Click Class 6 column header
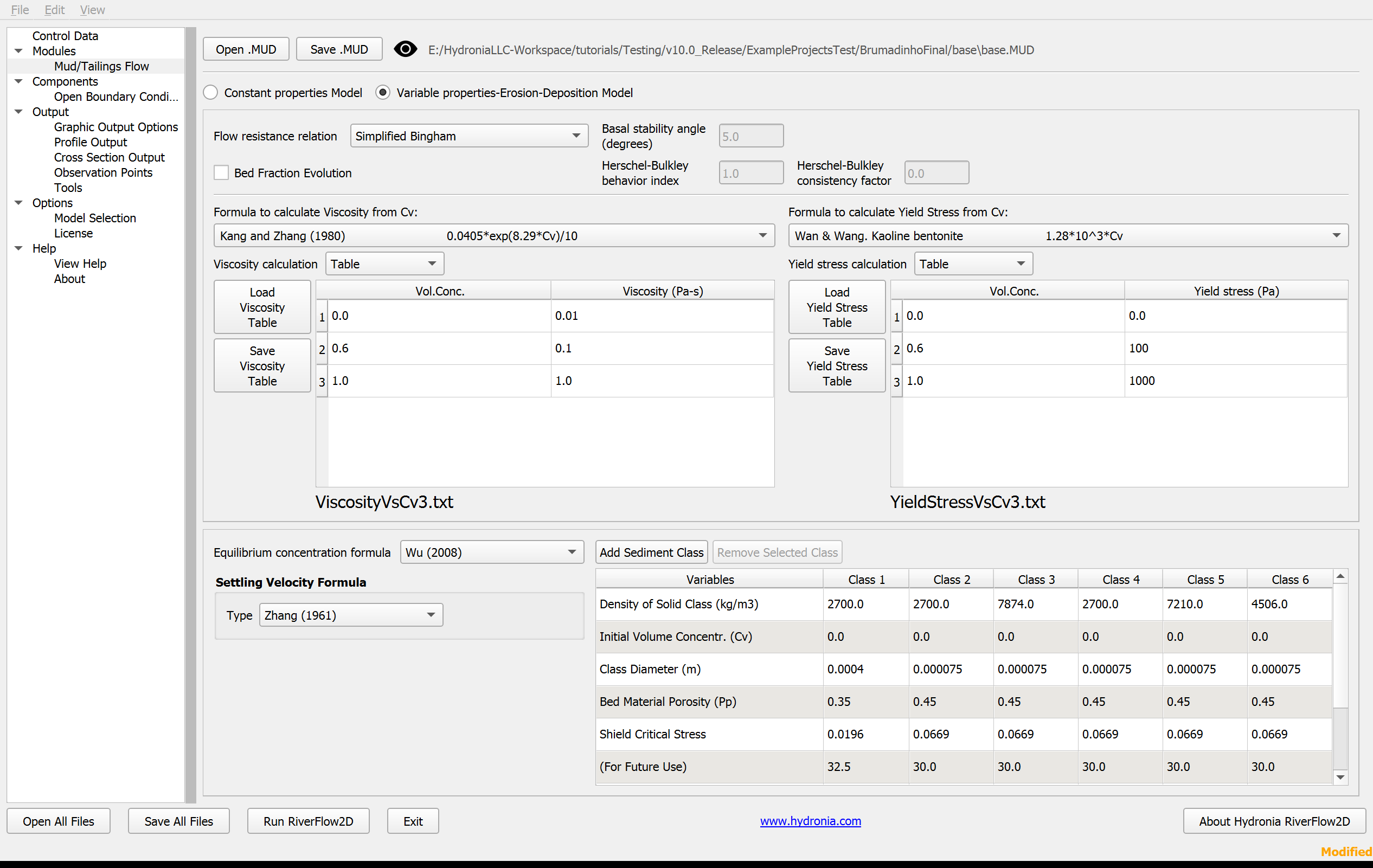This screenshot has width=1373, height=868. click(1289, 580)
